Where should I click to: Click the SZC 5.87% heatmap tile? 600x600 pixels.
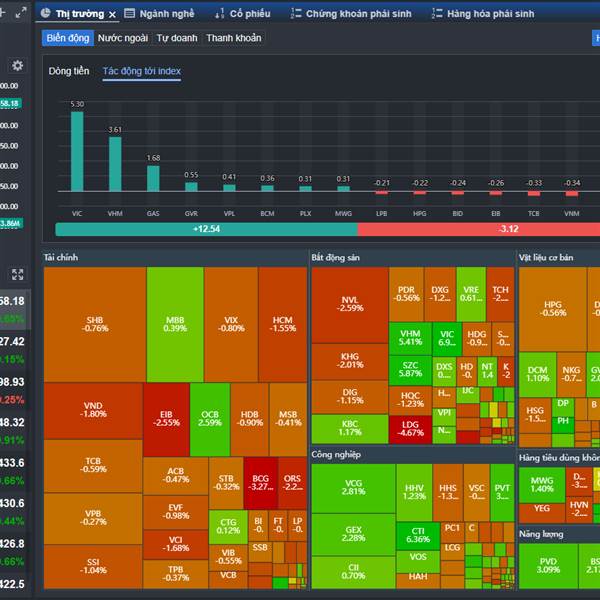coord(410,370)
